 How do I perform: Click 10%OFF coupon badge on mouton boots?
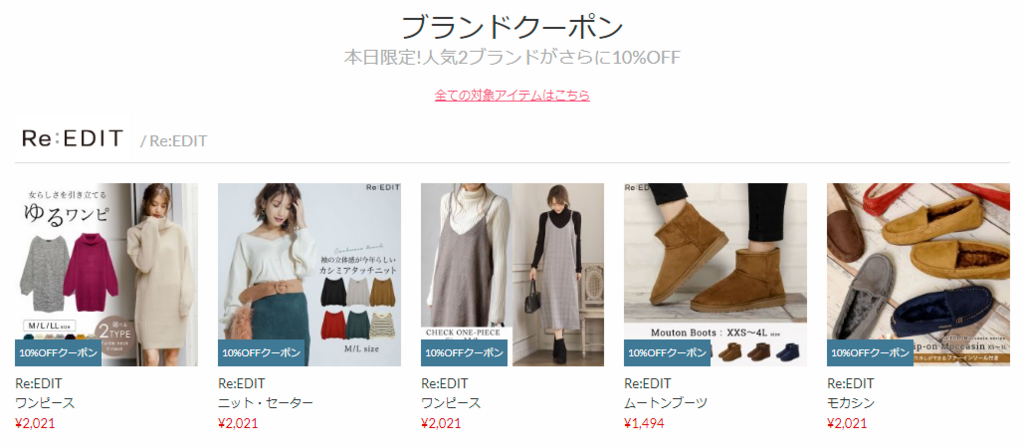pos(667,353)
